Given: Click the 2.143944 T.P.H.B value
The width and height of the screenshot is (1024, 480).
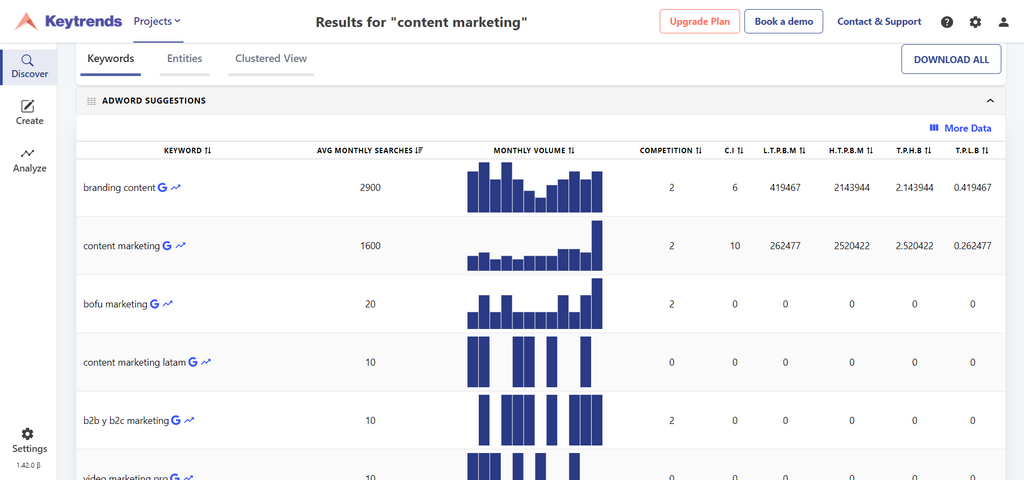Looking at the screenshot, I should point(914,187).
